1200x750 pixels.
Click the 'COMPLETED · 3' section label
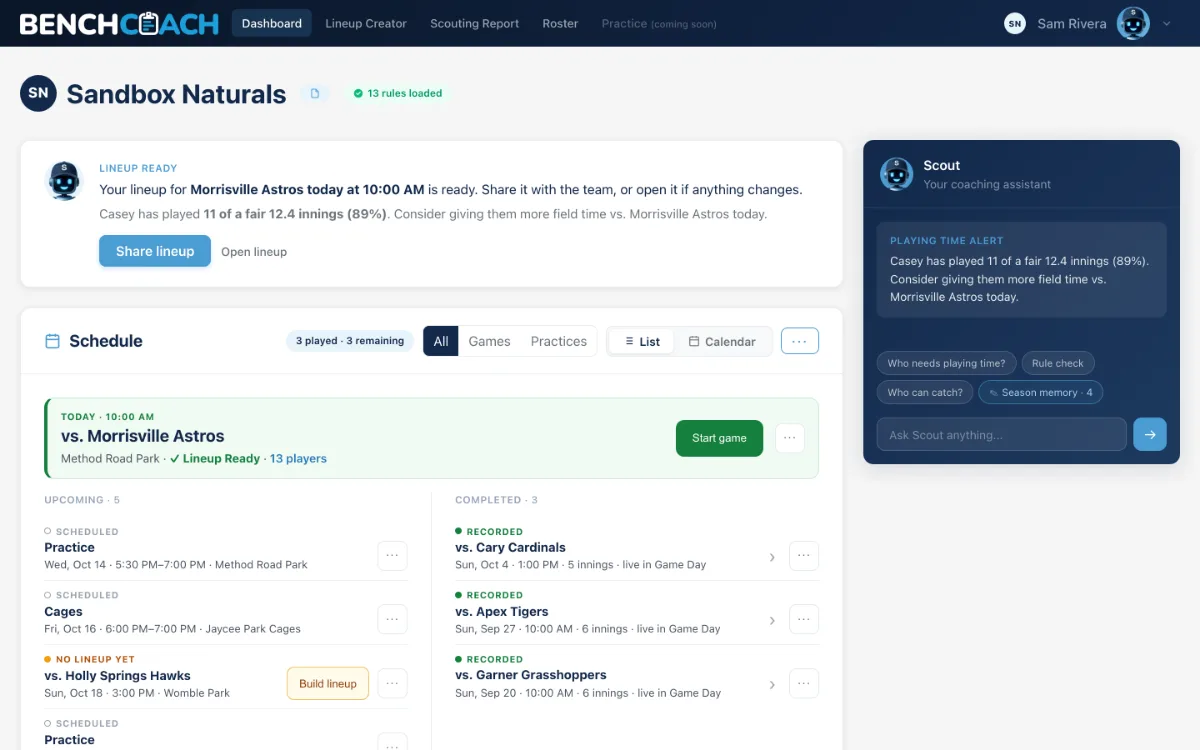tap(496, 500)
